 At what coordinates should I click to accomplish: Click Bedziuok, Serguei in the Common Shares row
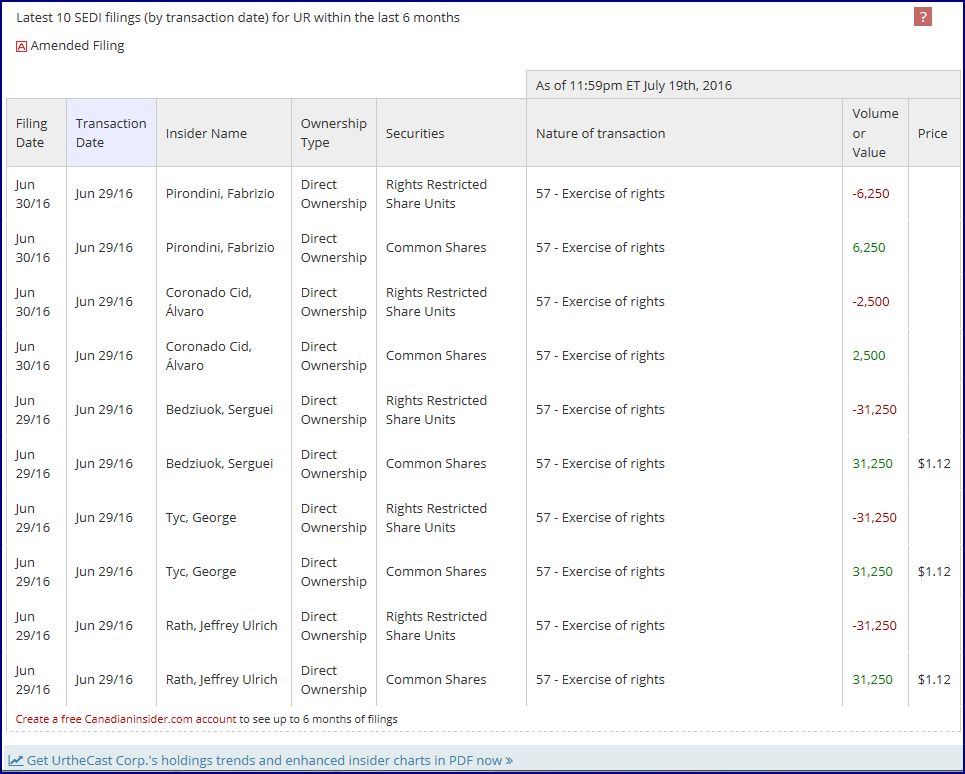[219, 464]
